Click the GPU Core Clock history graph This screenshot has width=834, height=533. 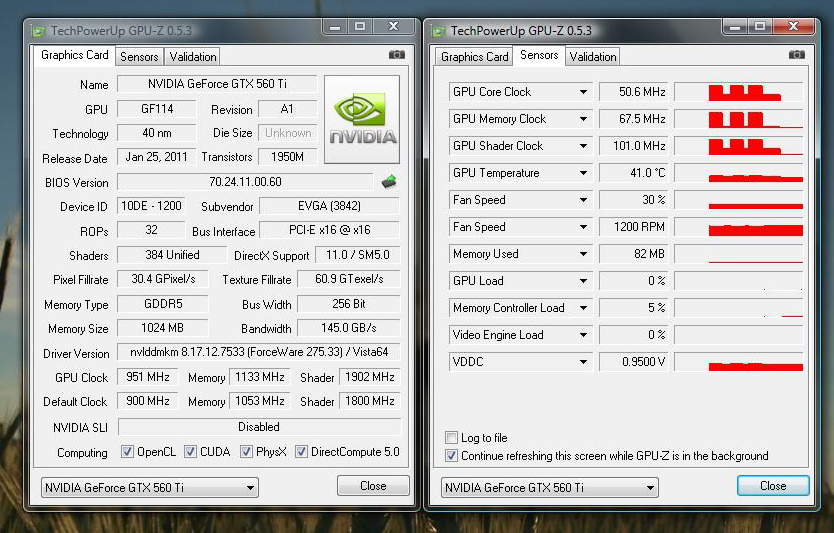pos(739,92)
